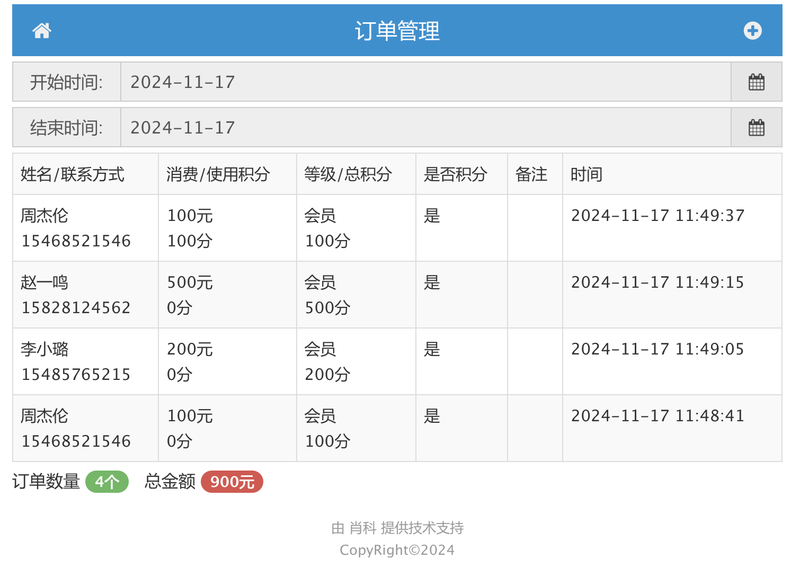Click the 开始时间 date field
This screenshot has width=800, height=585.
click(426, 82)
